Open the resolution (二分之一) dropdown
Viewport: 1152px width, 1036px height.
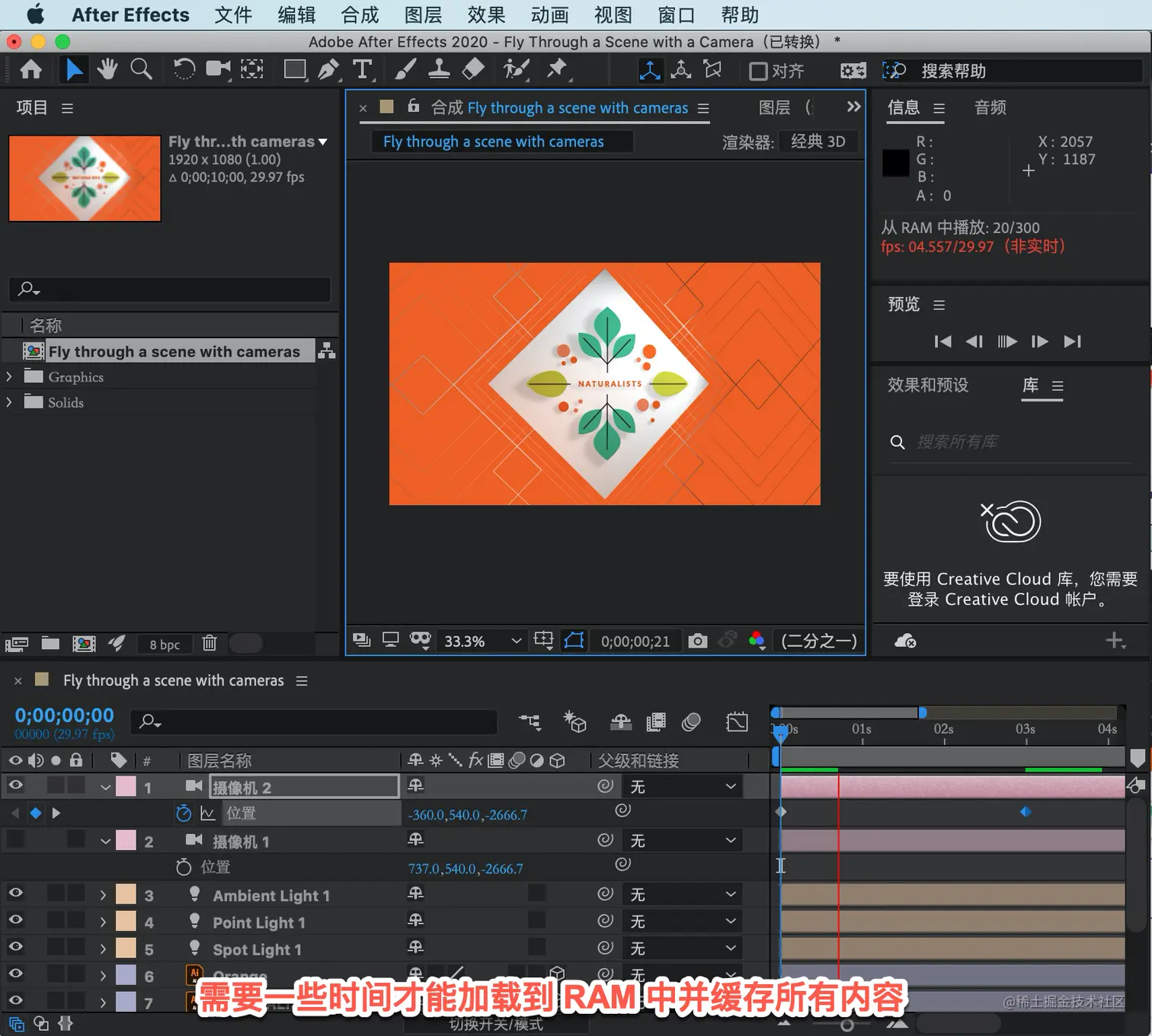pyautogui.click(x=819, y=641)
